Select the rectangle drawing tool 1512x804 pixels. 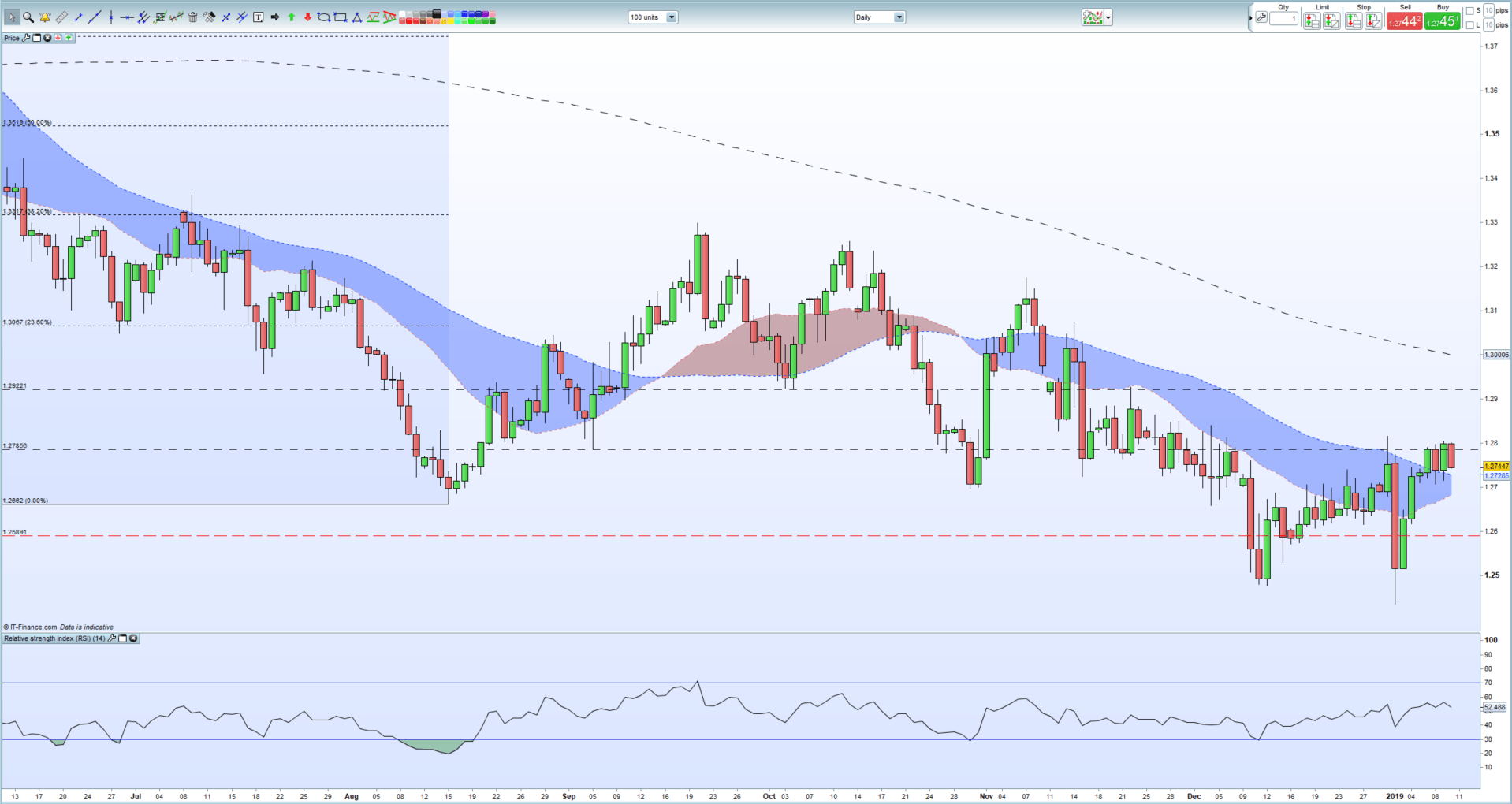340,17
